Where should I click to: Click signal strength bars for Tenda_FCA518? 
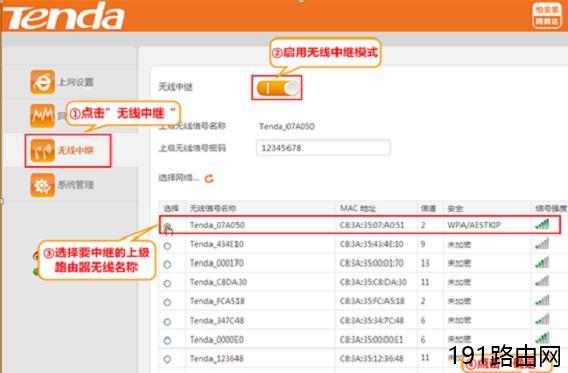click(542, 300)
